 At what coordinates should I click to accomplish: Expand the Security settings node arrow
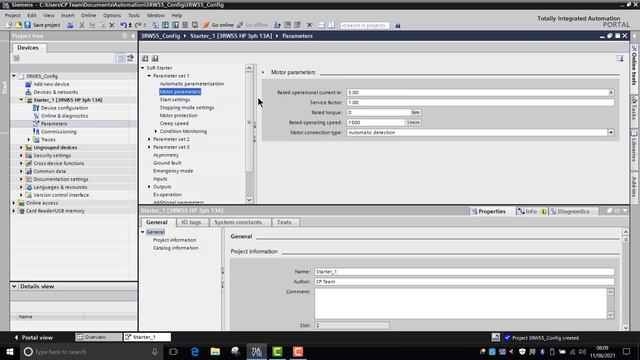[x=21, y=156]
